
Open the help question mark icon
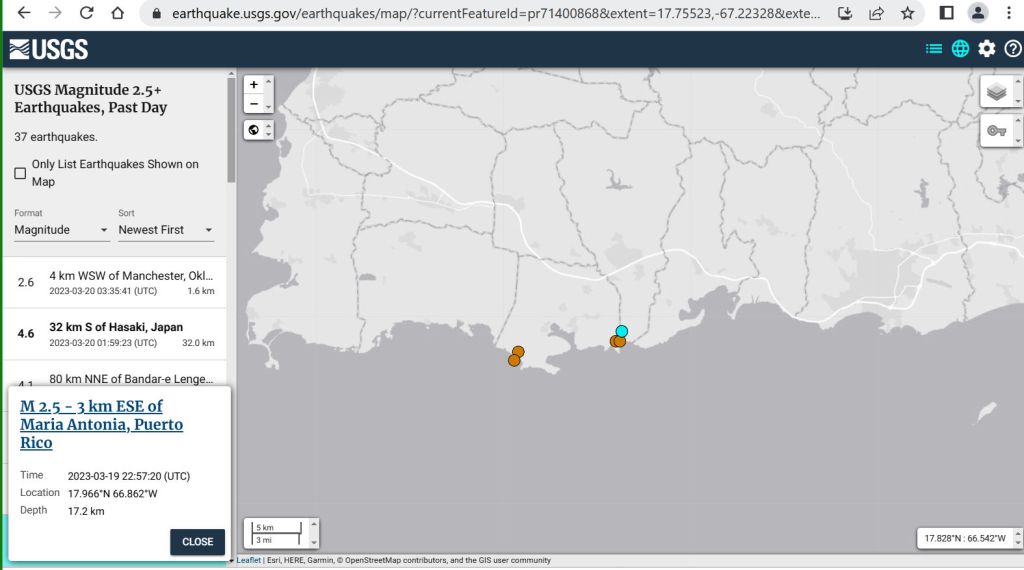pyautogui.click(x=1012, y=49)
